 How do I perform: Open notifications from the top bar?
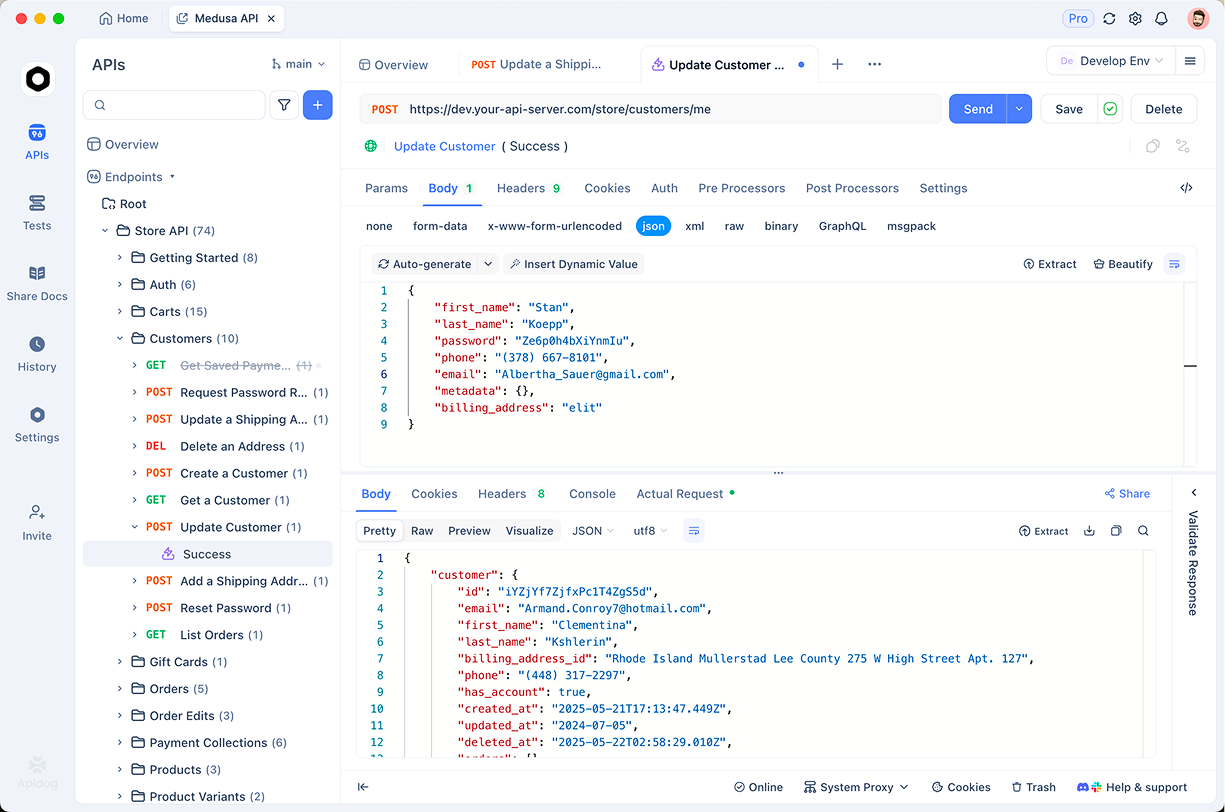point(1161,18)
